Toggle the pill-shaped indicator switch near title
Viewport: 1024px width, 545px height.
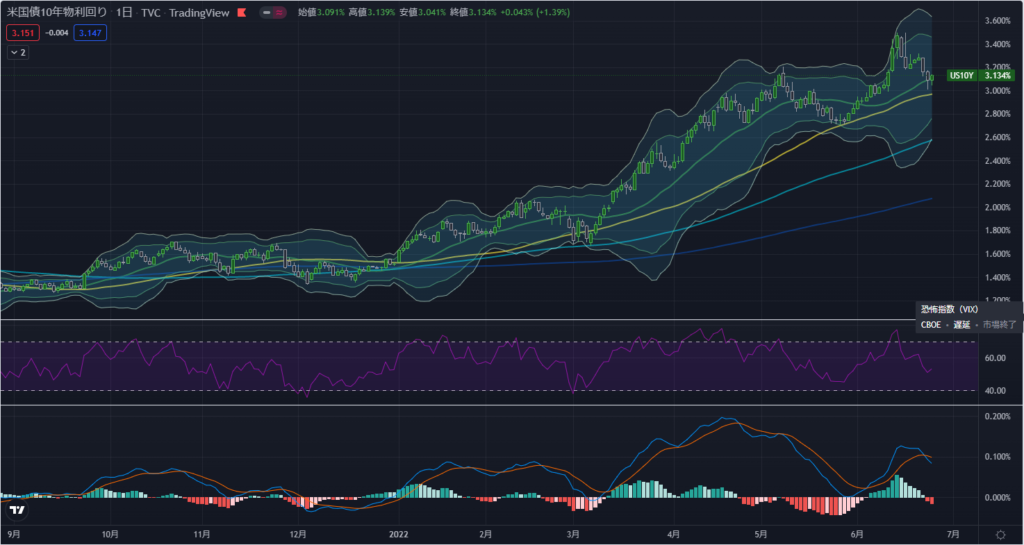272,13
